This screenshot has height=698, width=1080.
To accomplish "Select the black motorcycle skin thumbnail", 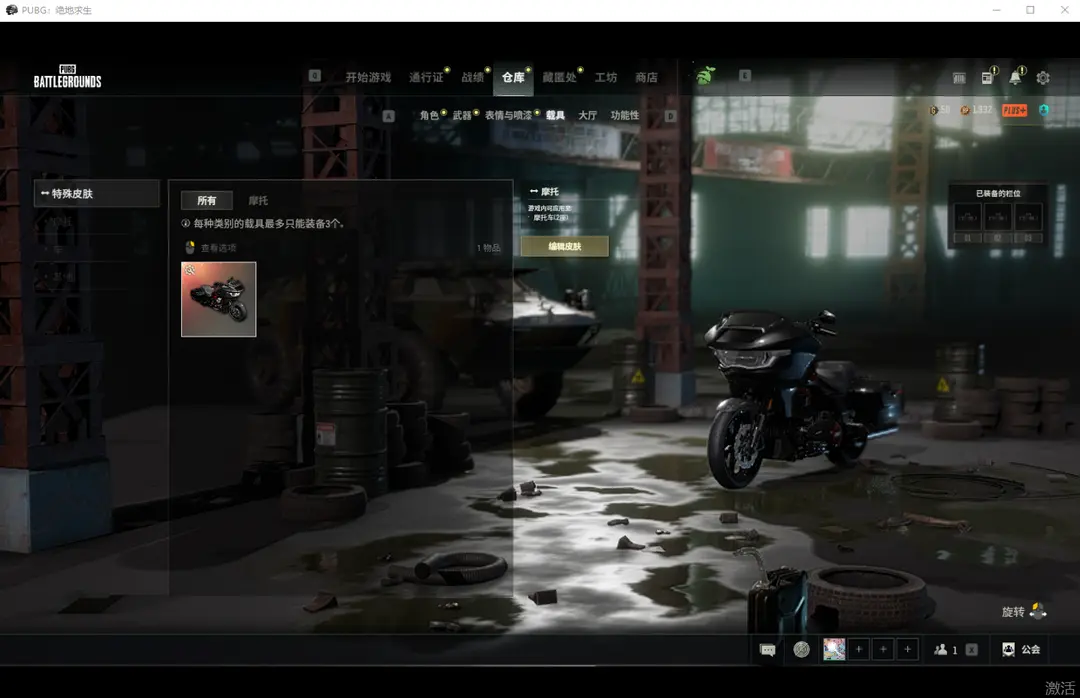I will 218,299.
